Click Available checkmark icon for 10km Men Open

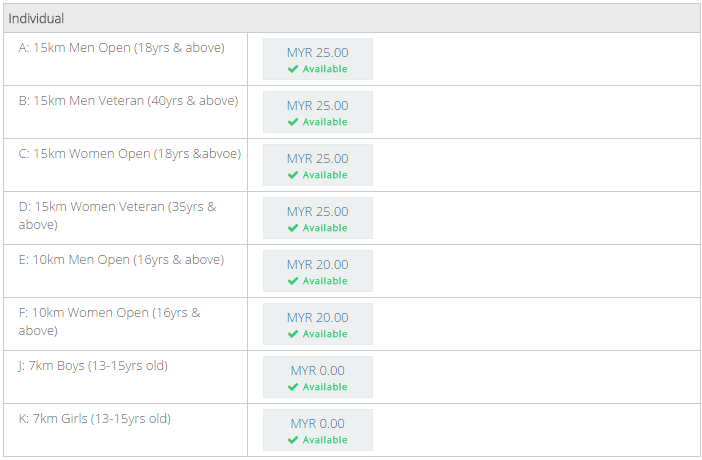click(x=293, y=281)
